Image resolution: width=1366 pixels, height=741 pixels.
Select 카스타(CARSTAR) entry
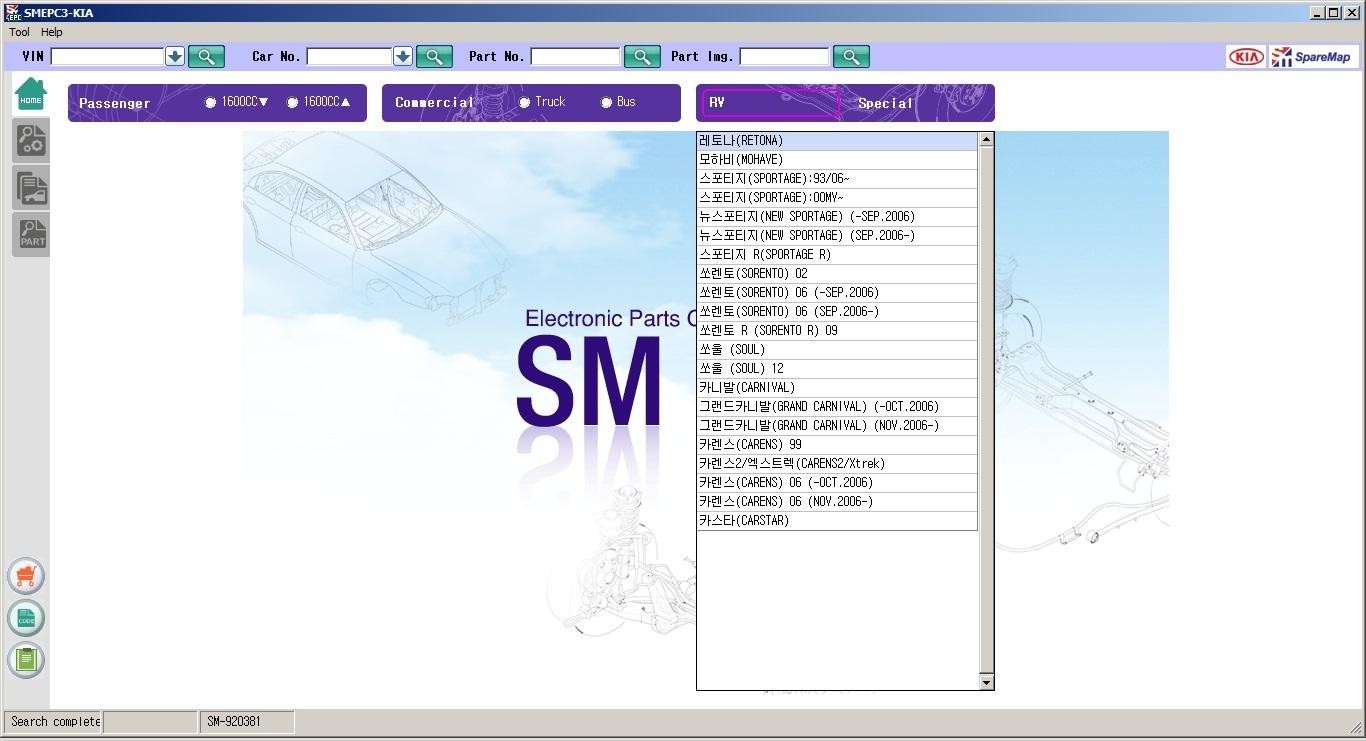click(x=837, y=521)
